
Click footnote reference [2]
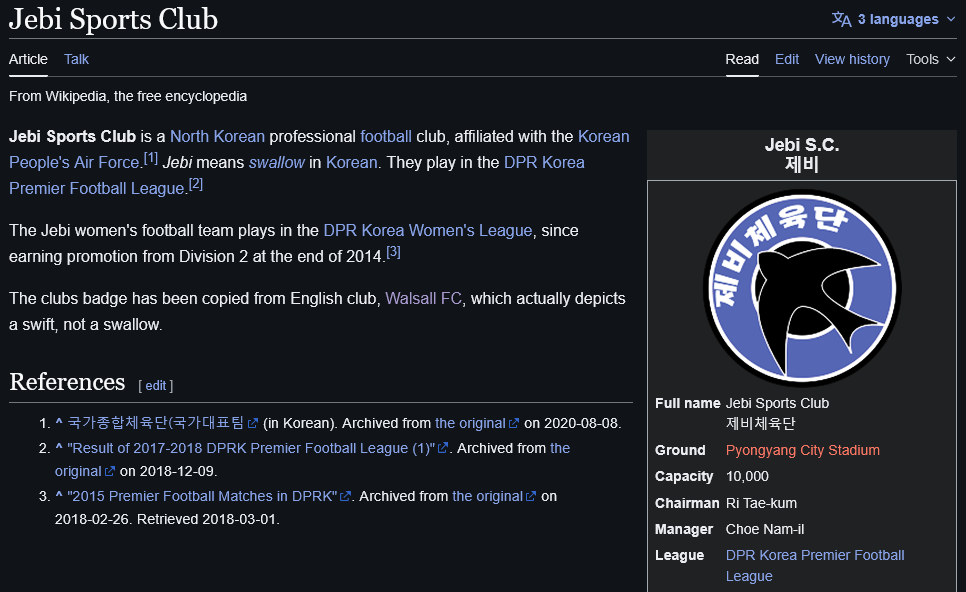(x=196, y=184)
